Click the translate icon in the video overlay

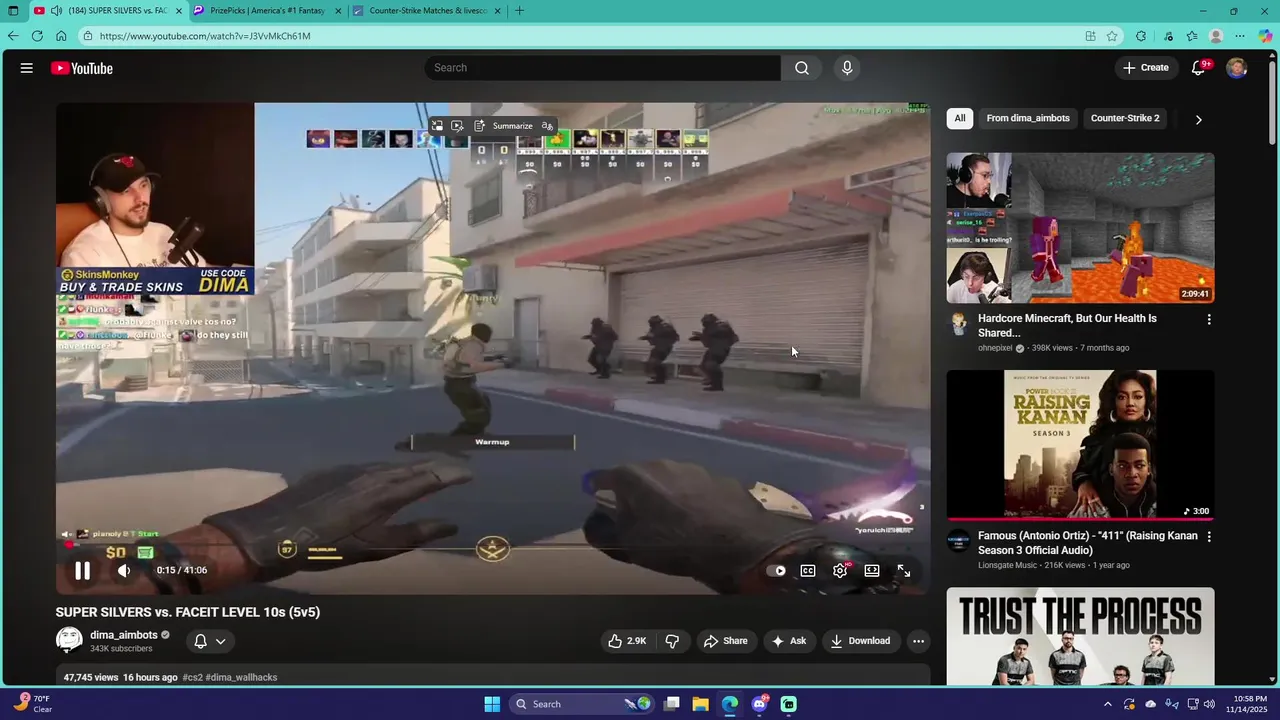pyautogui.click(x=547, y=126)
